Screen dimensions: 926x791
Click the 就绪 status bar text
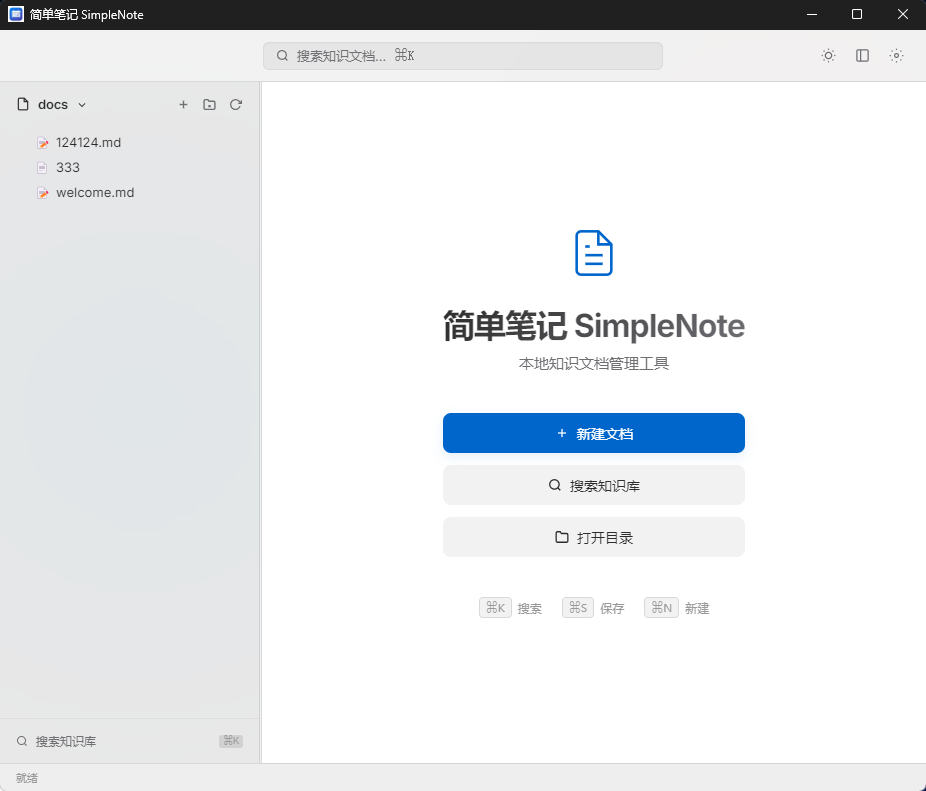26,778
